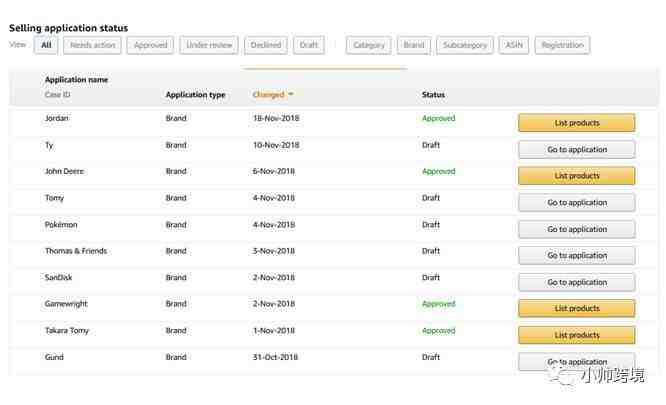Screen dimensions: 666x405
Task: Click the 10-Nov-2018 date cell
Action: click(276, 145)
